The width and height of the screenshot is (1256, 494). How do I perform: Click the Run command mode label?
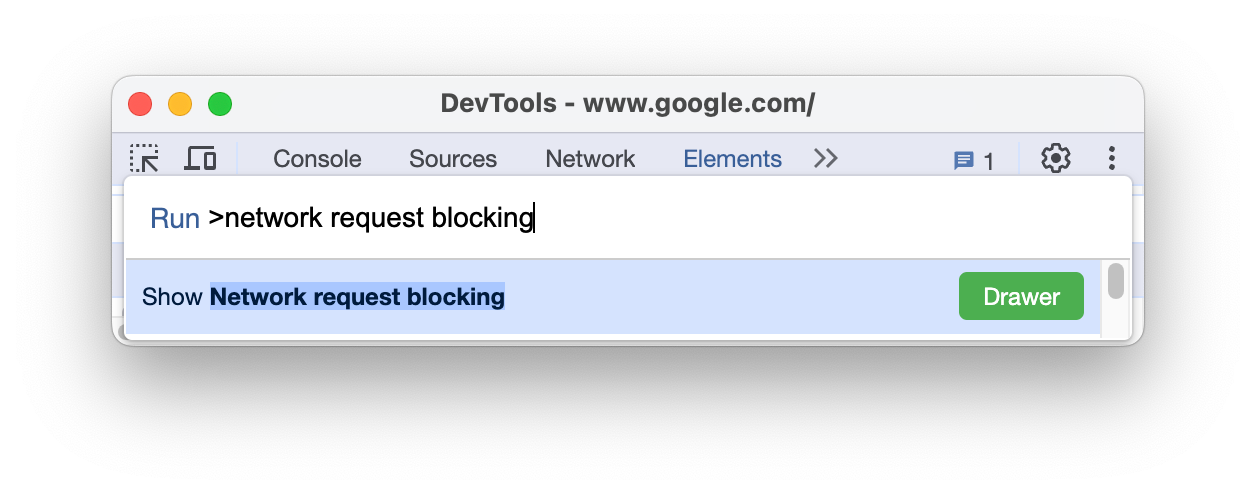[175, 218]
